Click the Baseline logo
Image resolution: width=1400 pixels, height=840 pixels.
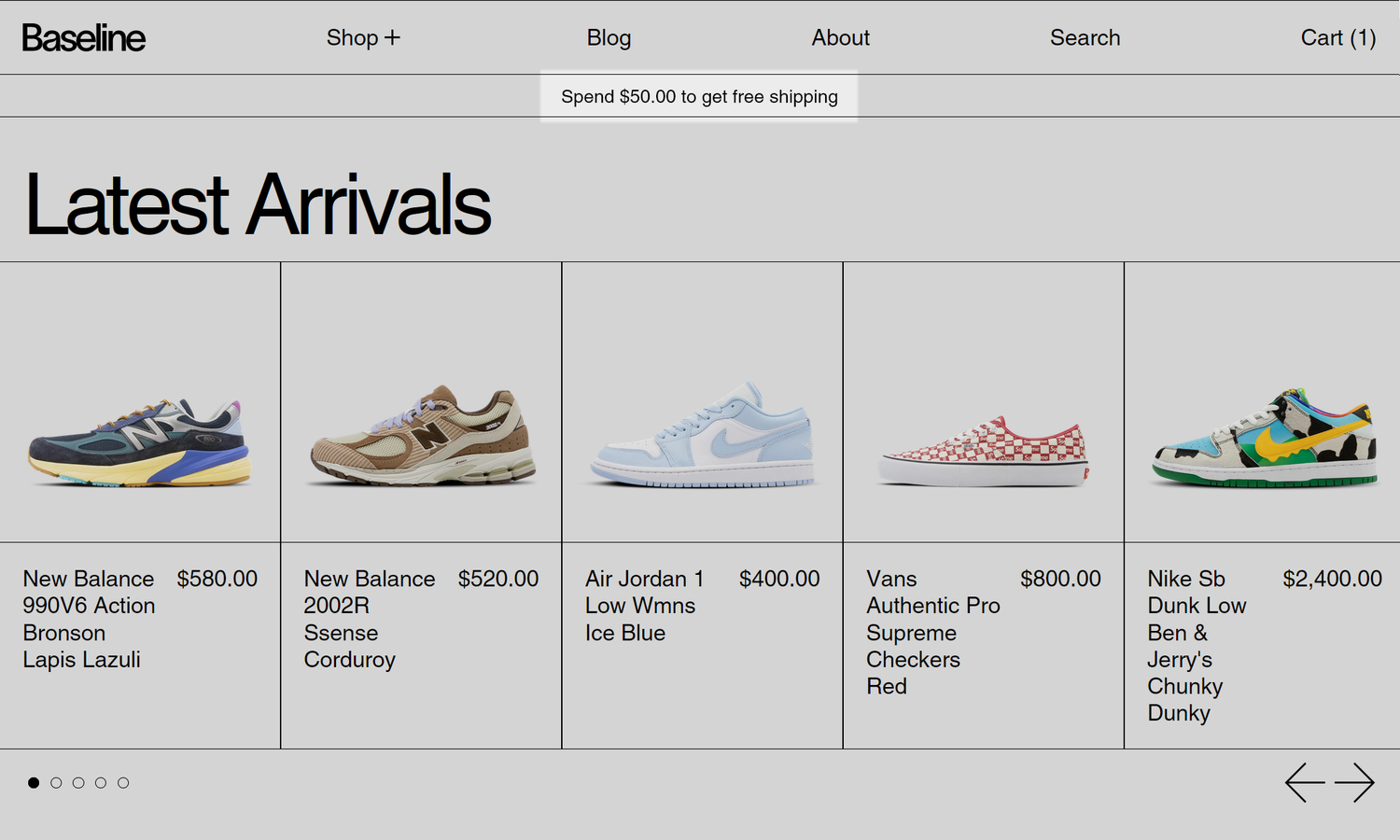83,37
